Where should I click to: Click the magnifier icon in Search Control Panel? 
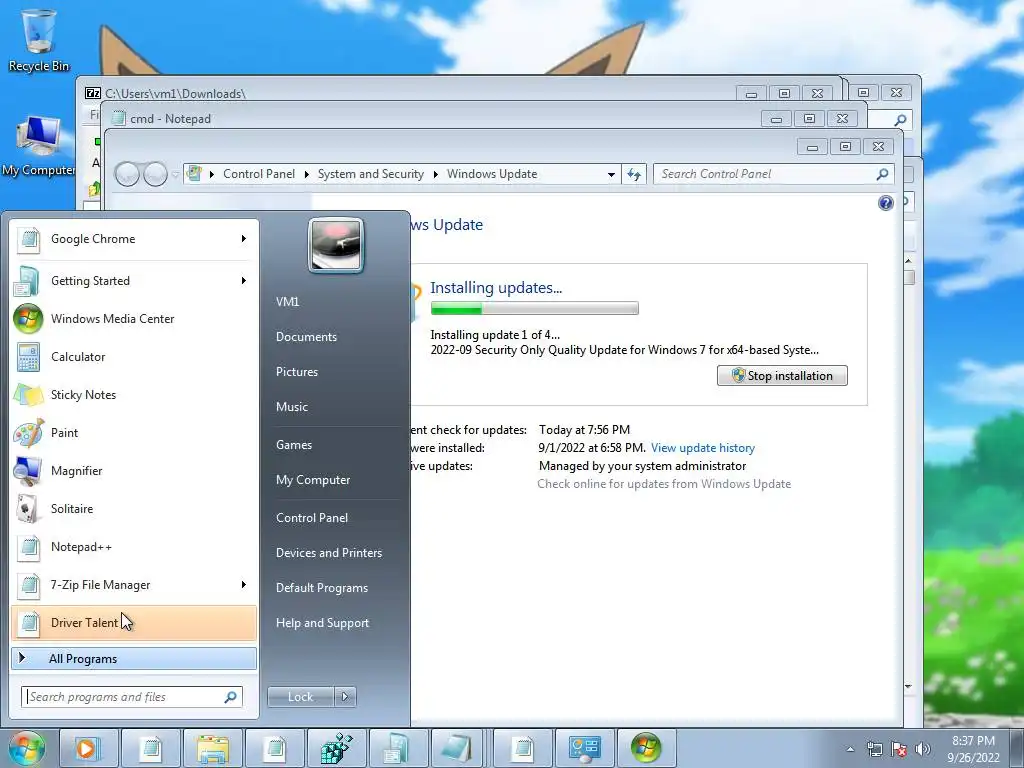pyautogui.click(x=882, y=174)
